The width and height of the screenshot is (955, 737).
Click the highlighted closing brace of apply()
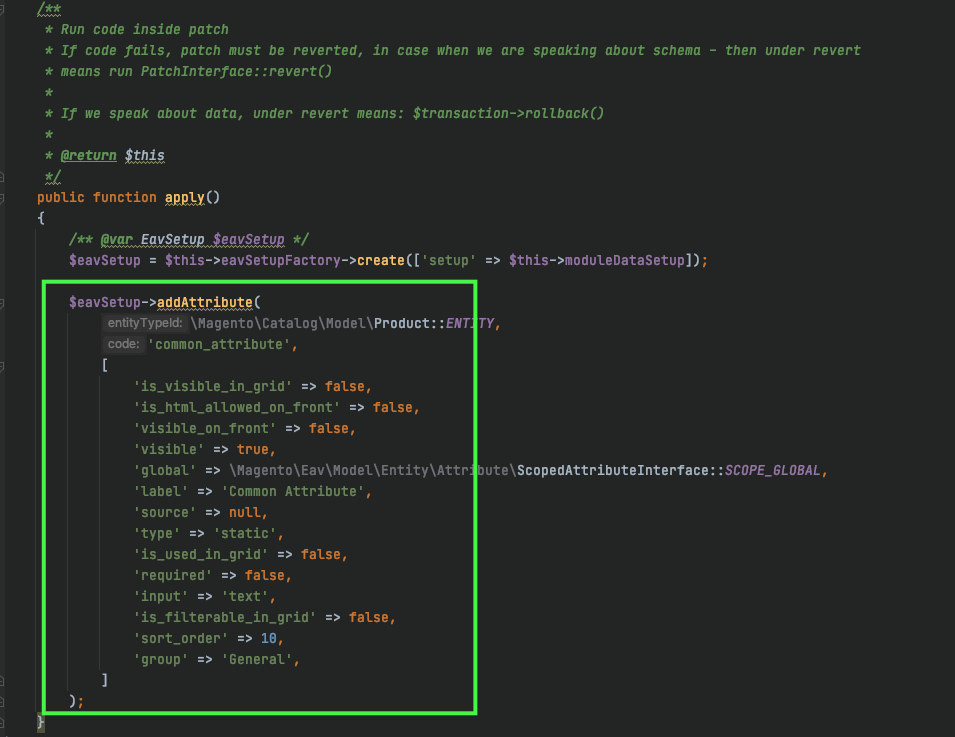click(x=41, y=723)
